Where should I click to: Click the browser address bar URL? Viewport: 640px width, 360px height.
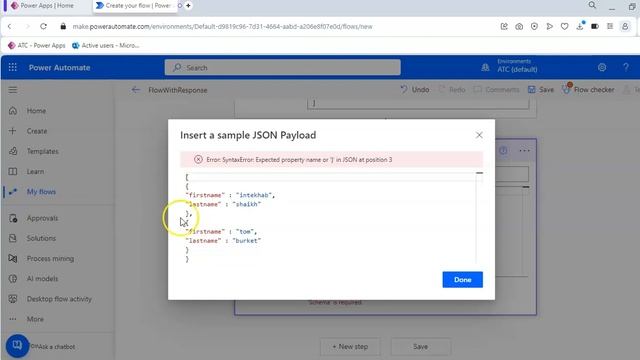pyautogui.click(x=222, y=27)
